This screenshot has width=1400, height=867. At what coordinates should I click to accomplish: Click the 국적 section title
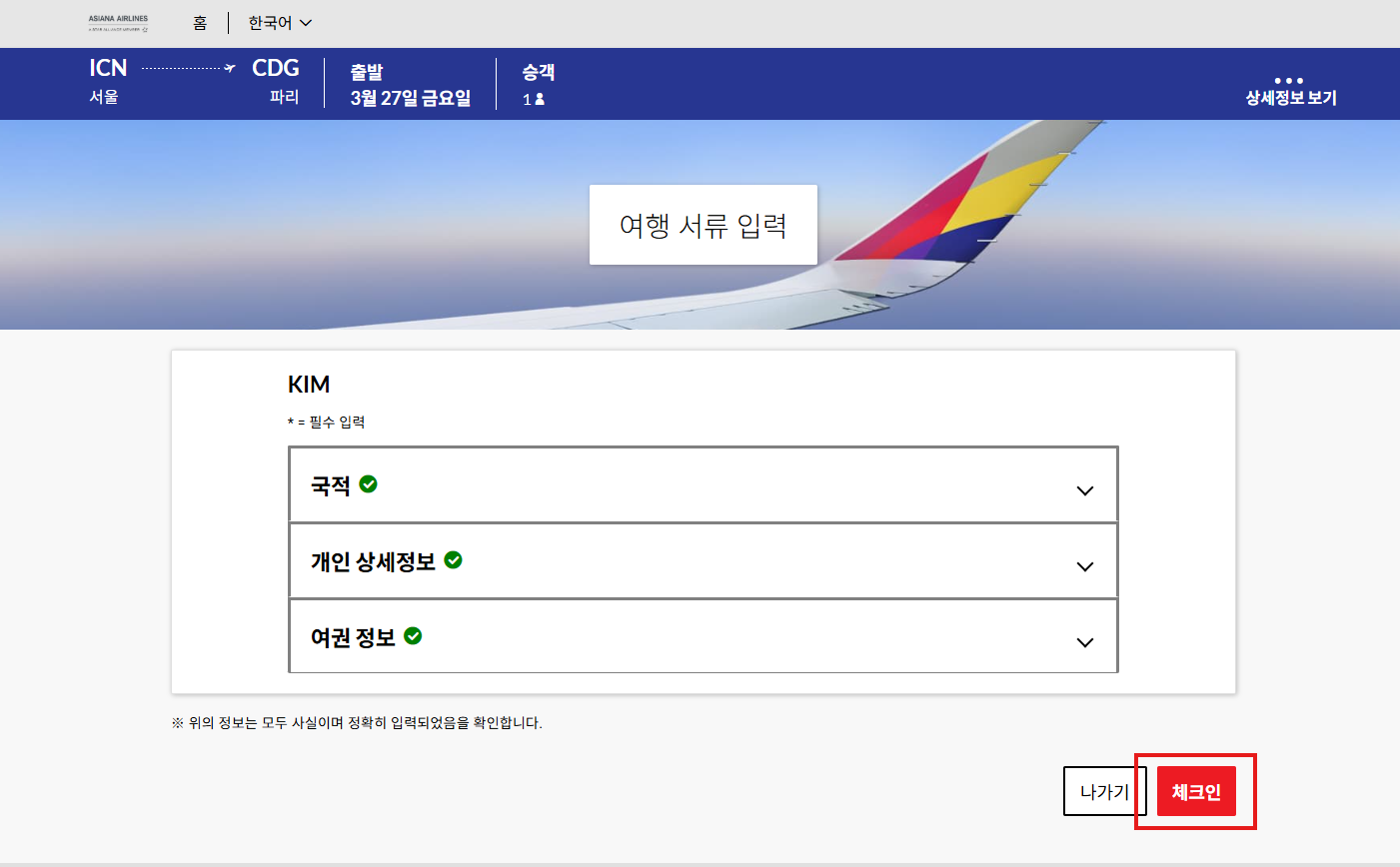click(331, 486)
